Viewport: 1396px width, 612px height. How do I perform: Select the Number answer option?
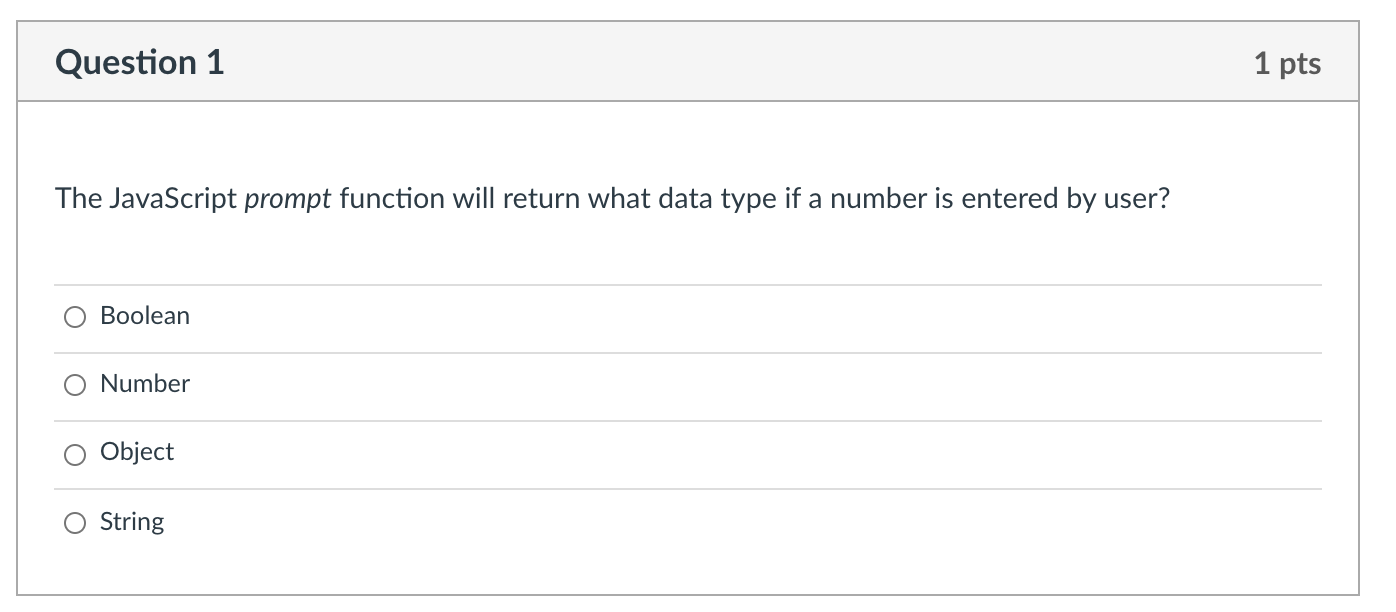pos(75,384)
